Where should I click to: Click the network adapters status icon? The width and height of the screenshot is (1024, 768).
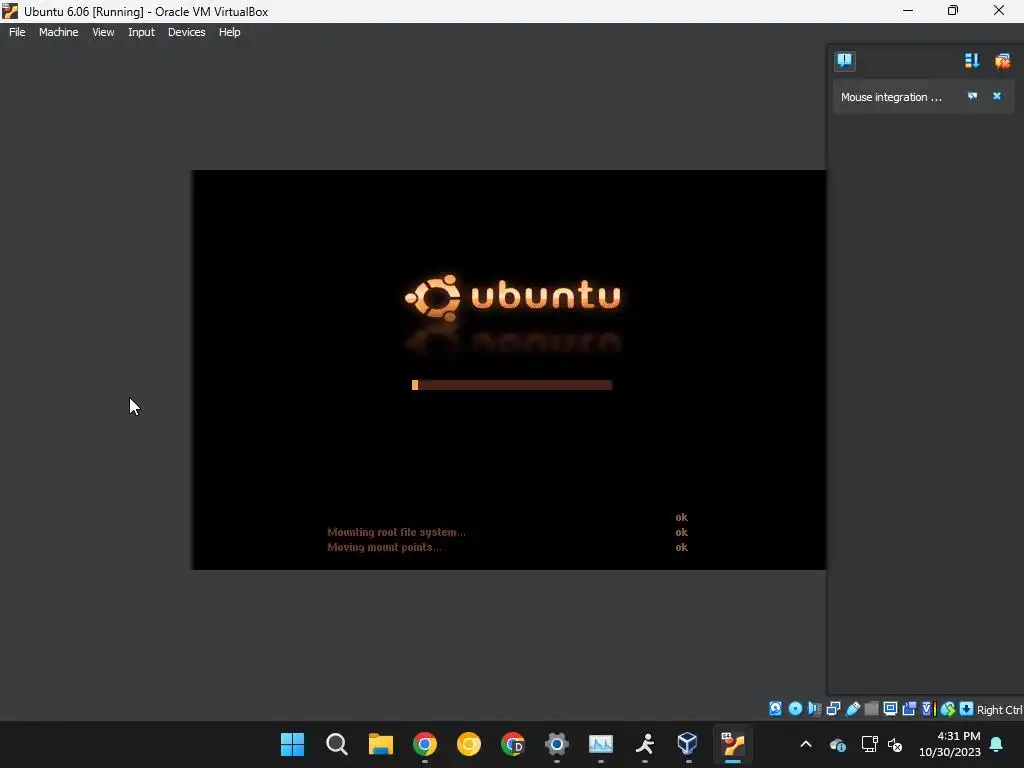point(833,709)
